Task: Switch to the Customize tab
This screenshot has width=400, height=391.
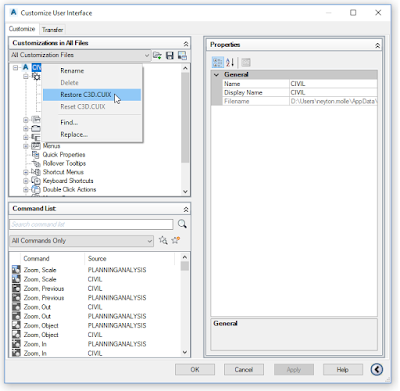Action: 22,29
